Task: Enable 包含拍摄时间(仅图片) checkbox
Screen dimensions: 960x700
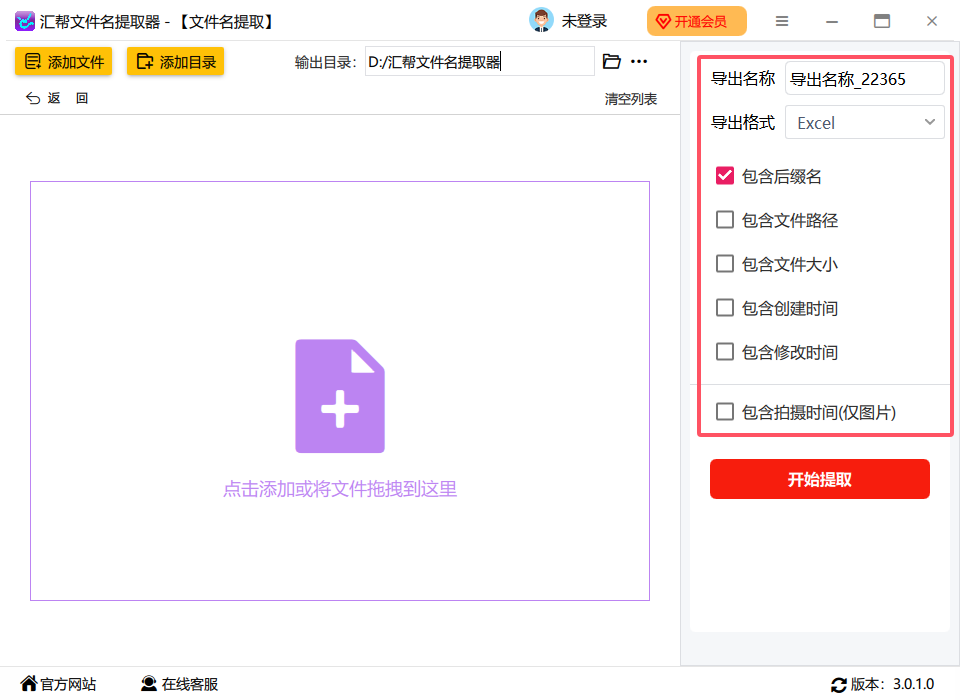Action: [x=725, y=412]
